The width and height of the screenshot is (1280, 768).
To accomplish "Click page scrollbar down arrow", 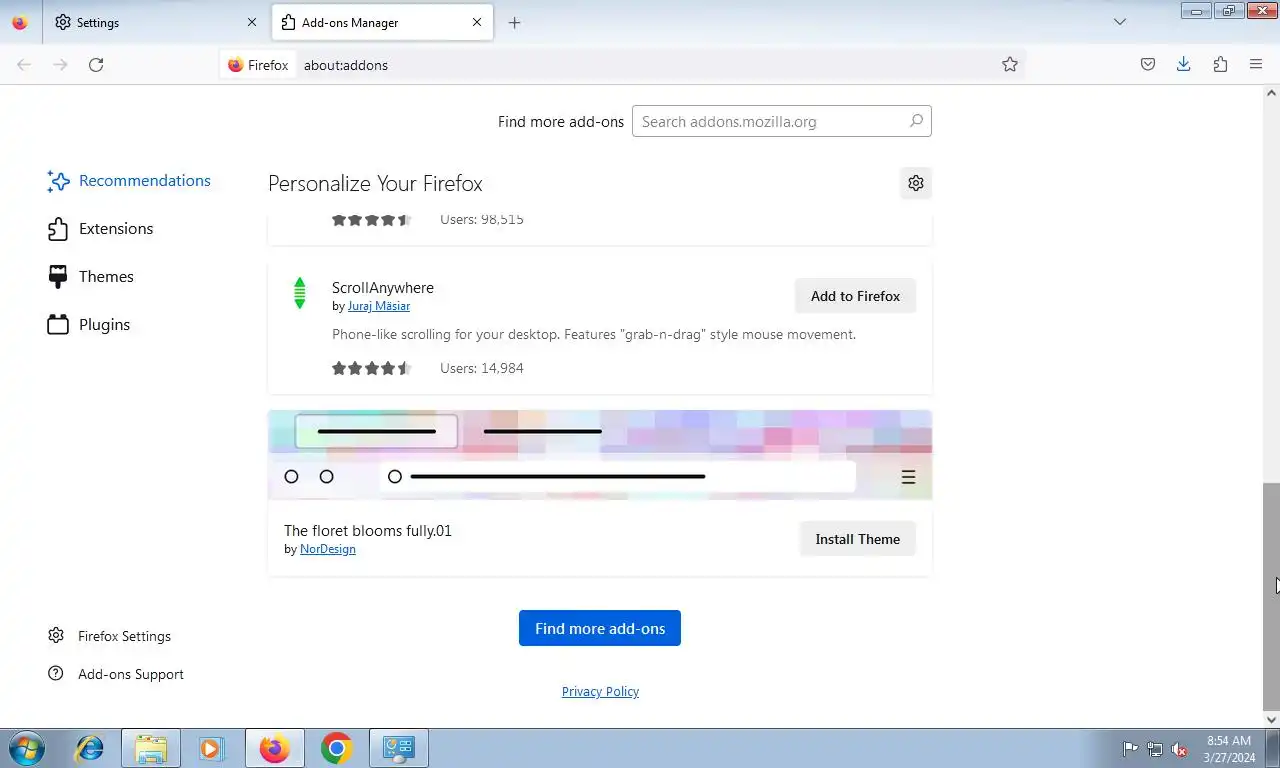I will pyautogui.click(x=1271, y=719).
